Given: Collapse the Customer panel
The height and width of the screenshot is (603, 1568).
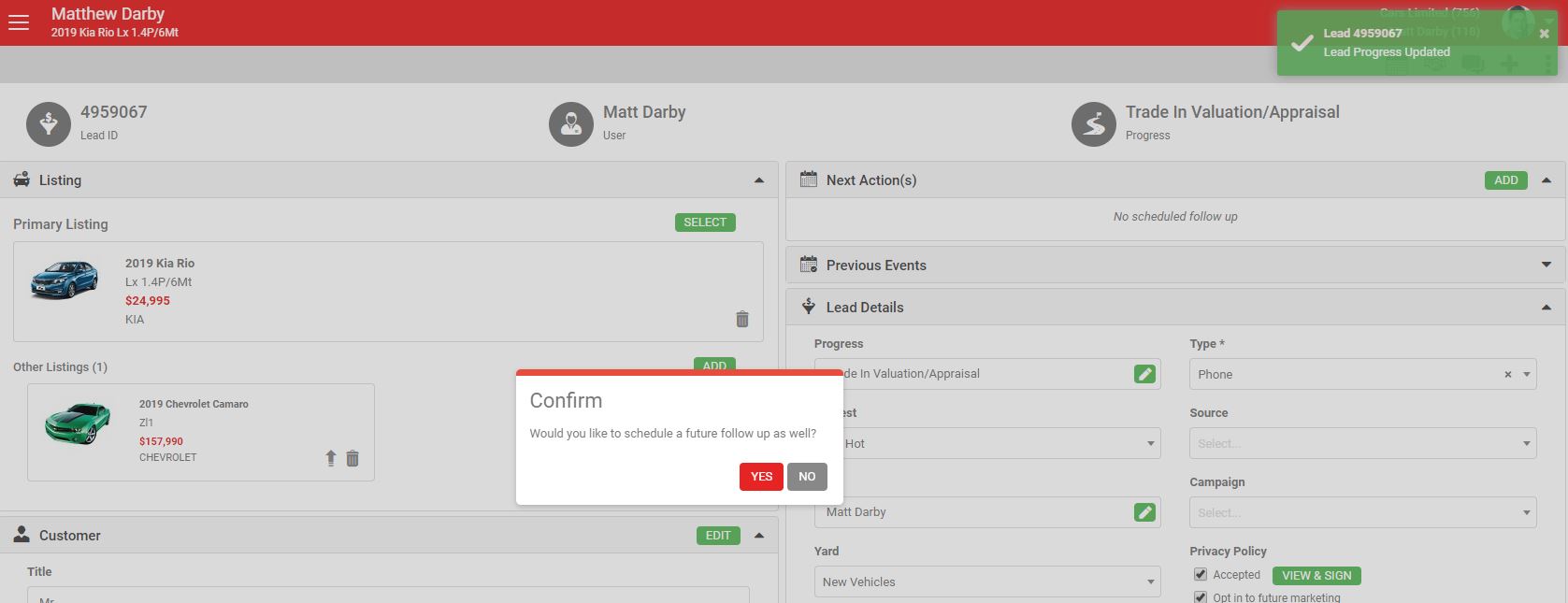Looking at the screenshot, I should 759,536.
